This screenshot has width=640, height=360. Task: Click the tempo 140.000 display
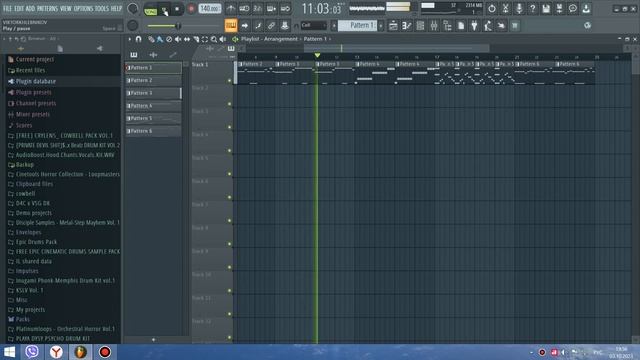click(x=210, y=9)
